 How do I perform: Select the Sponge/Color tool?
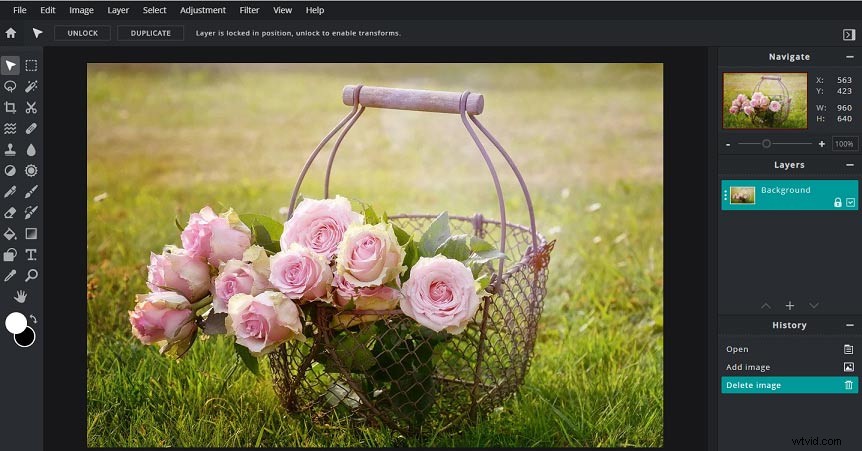pos(31,170)
